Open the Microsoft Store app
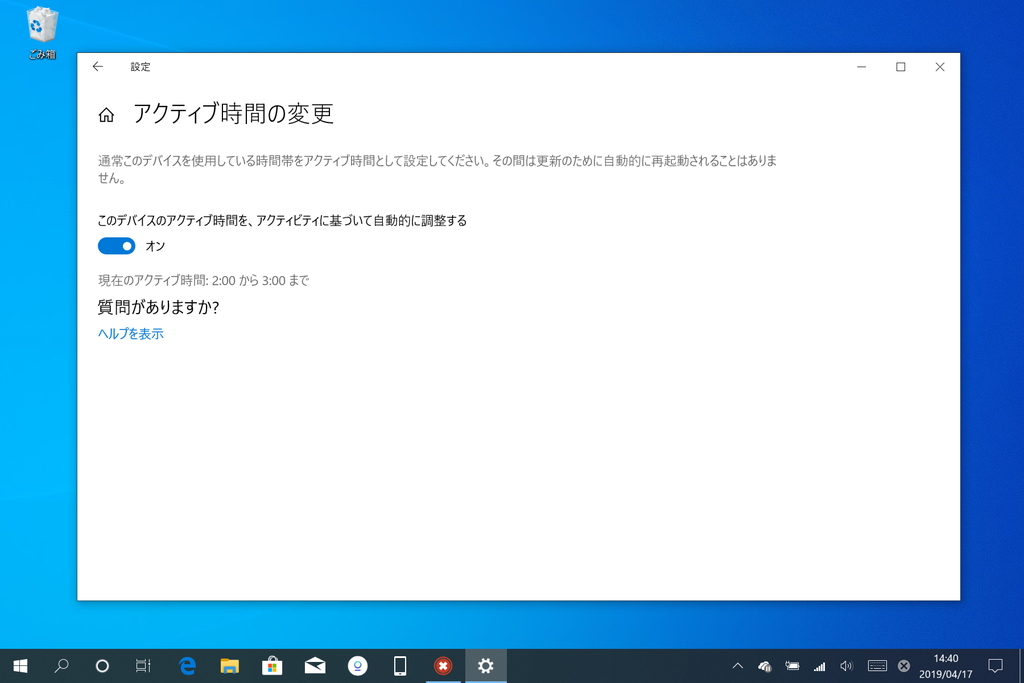Image resolution: width=1024 pixels, height=683 pixels. coord(271,665)
